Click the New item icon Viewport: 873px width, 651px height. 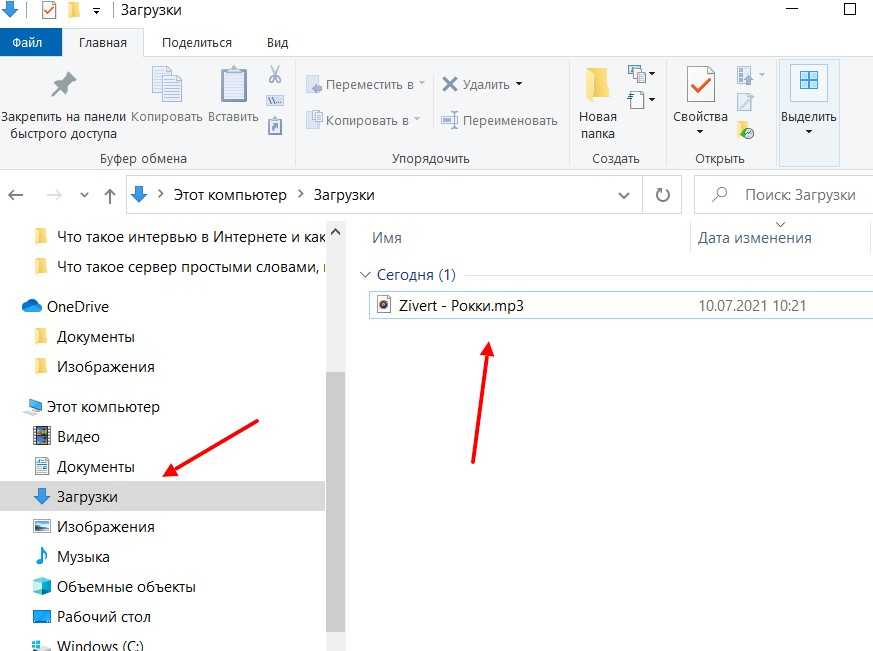click(637, 73)
